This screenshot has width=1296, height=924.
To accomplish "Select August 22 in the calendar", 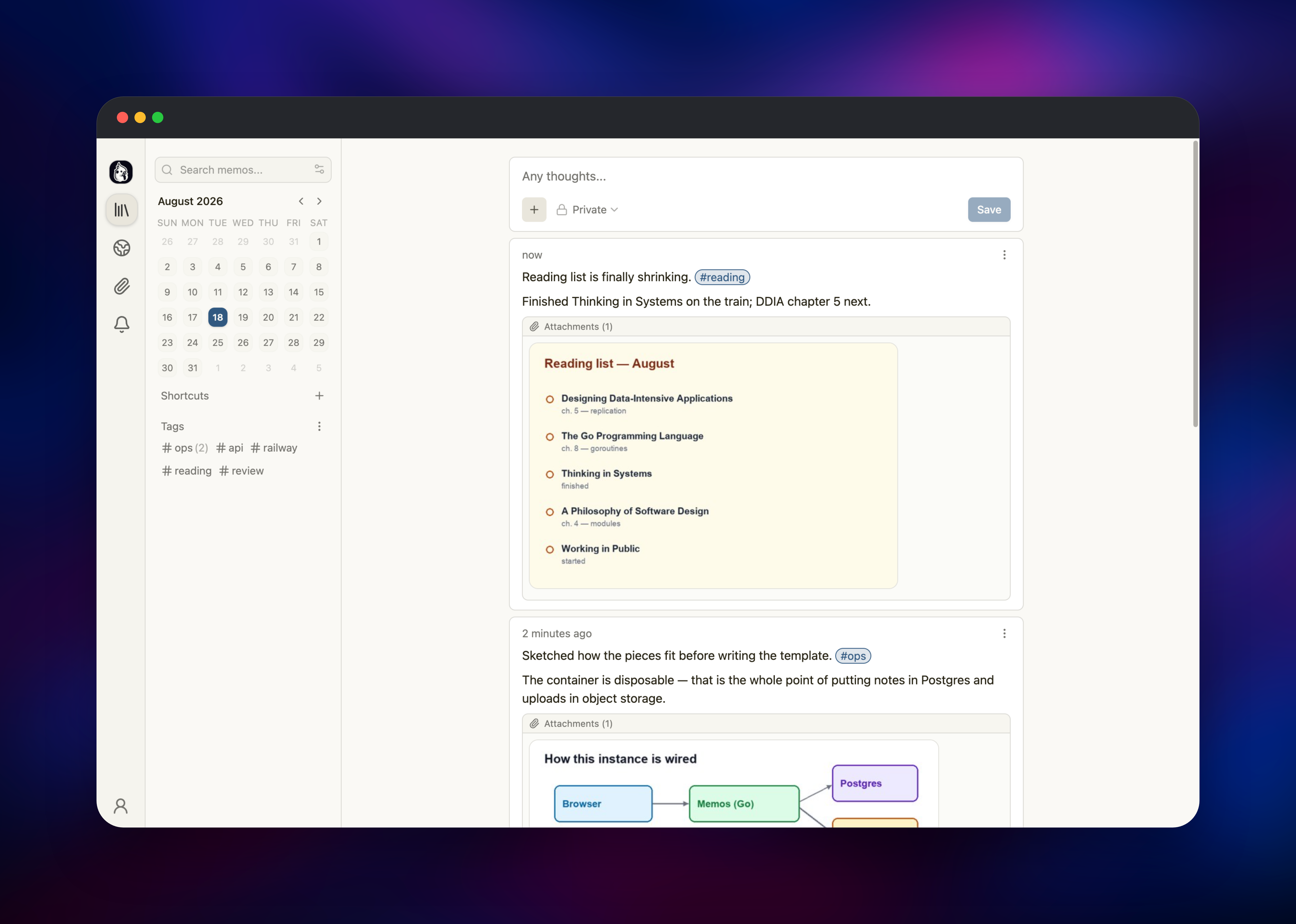I will 319,318.
